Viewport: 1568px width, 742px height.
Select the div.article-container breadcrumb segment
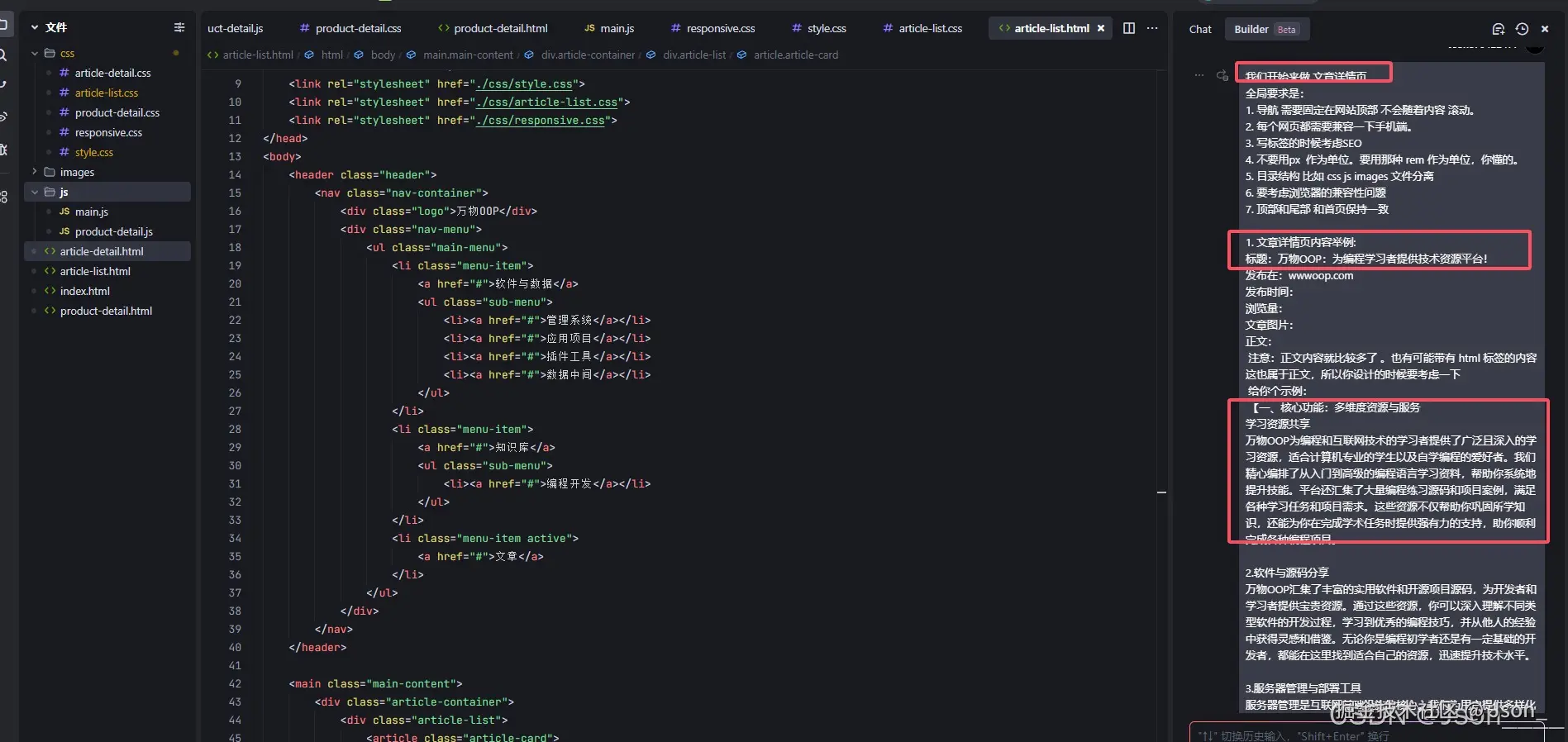[588, 55]
